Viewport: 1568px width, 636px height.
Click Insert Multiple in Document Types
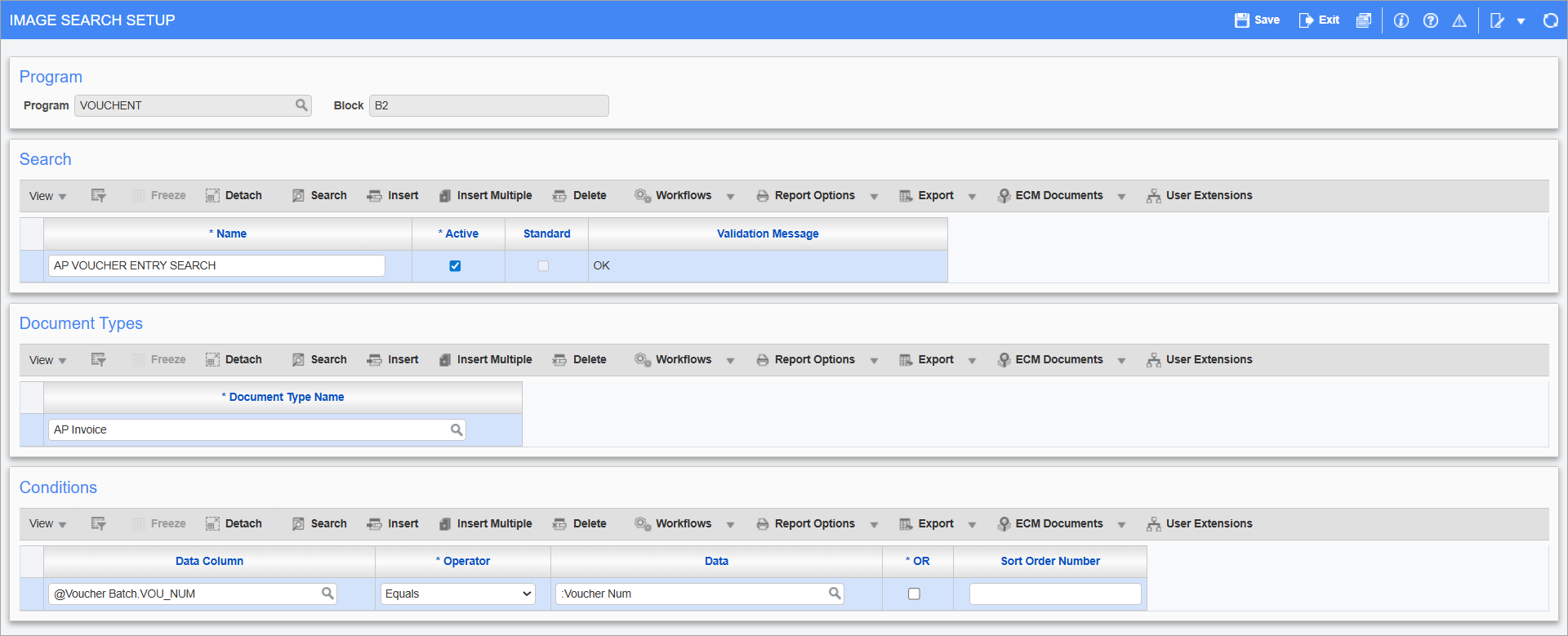485,360
